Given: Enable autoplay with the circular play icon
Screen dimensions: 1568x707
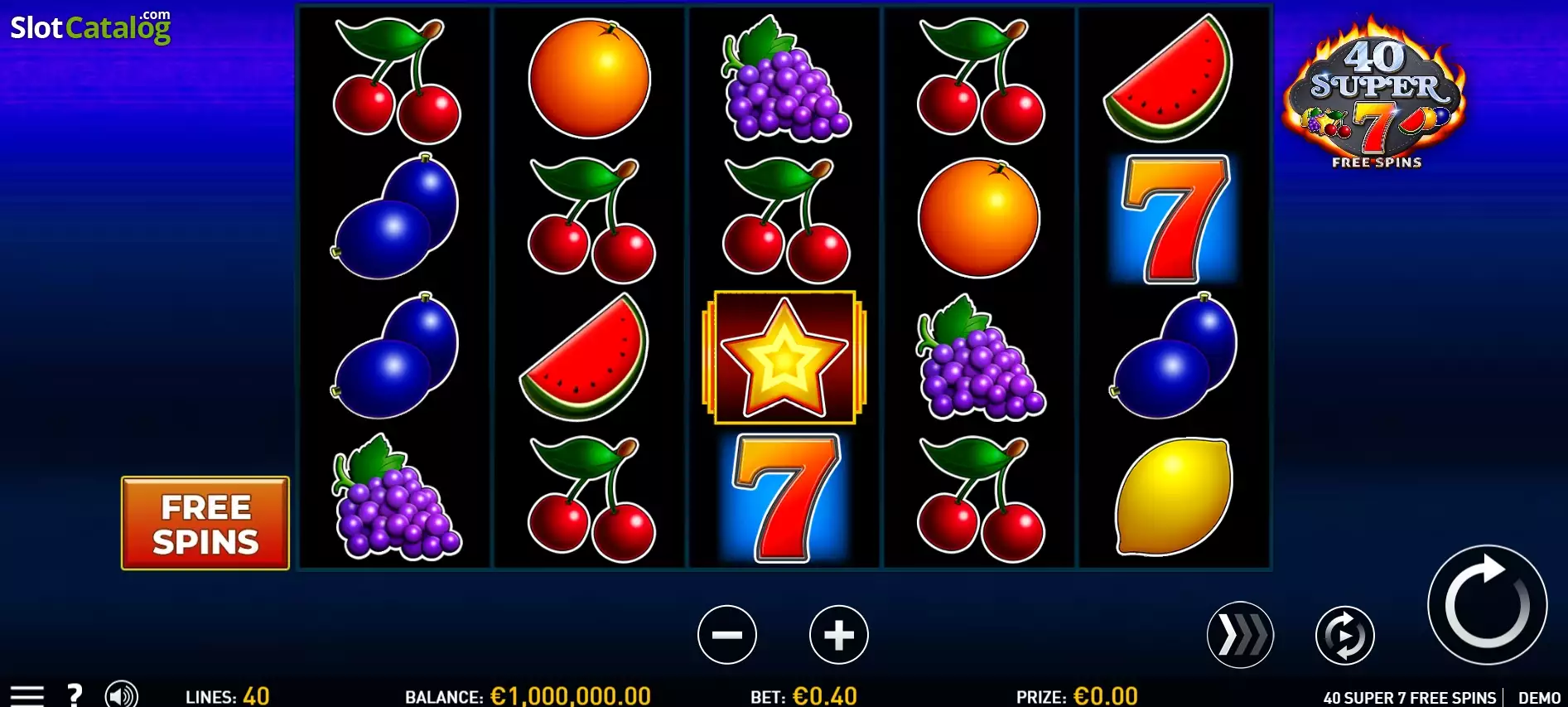Looking at the screenshot, I should (1344, 636).
